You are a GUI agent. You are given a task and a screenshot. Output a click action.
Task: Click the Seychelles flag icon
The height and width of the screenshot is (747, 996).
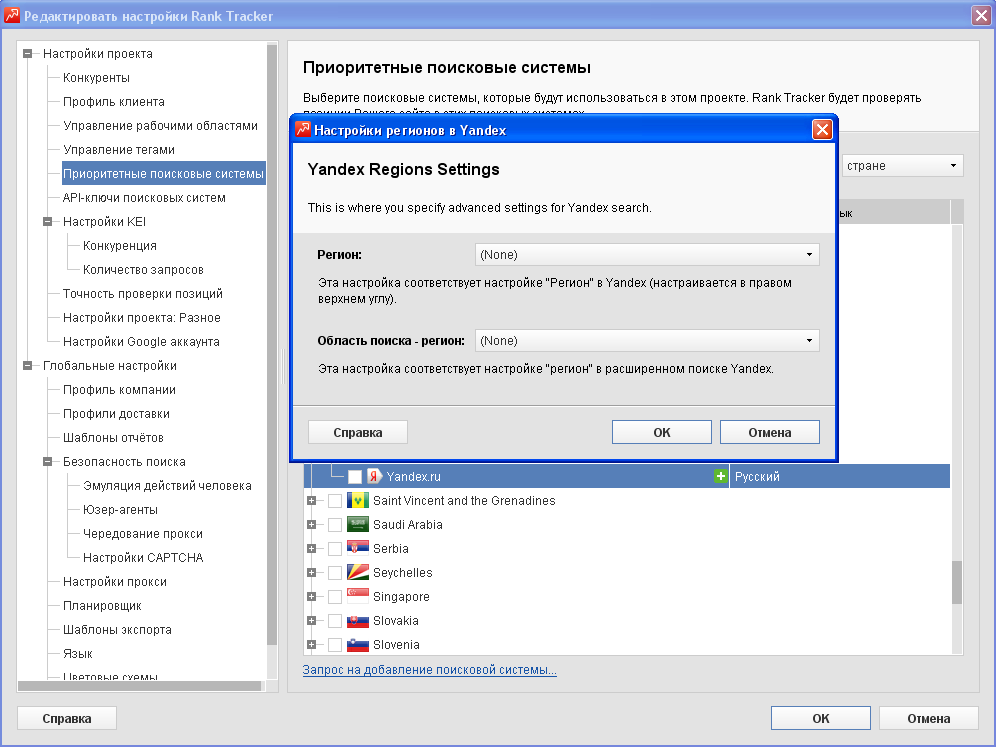358,573
